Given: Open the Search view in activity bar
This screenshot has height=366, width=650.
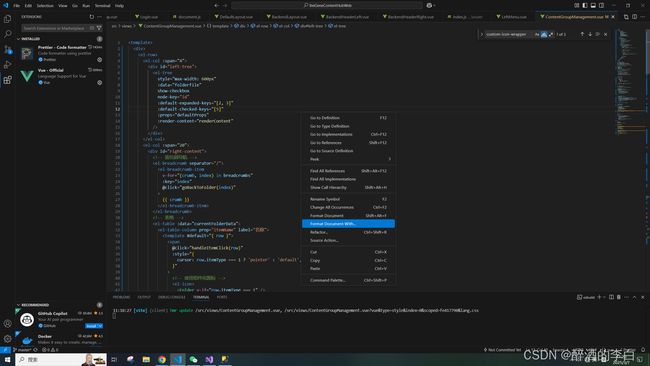Looking at the screenshot, I should [7, 34].
